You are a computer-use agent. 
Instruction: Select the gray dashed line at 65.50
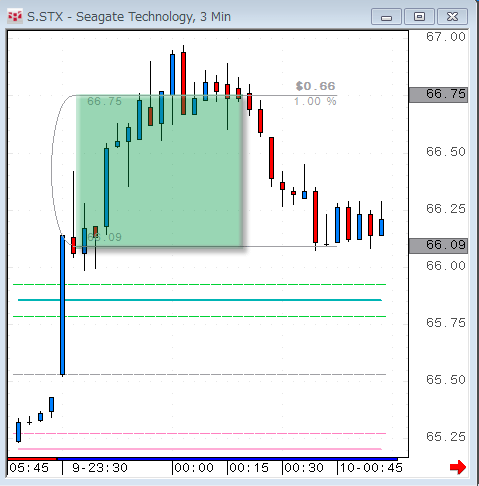click(200, 374)
